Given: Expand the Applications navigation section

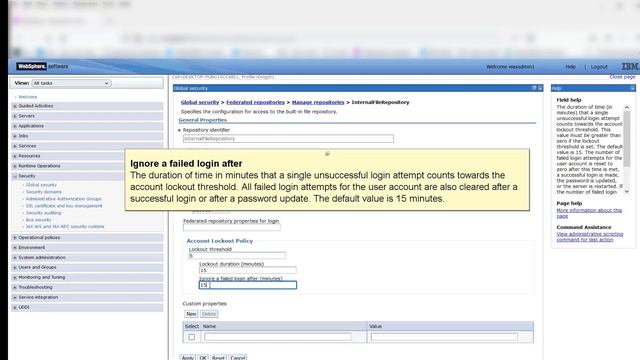Looking at the screenshot, I should pos(15,126).
